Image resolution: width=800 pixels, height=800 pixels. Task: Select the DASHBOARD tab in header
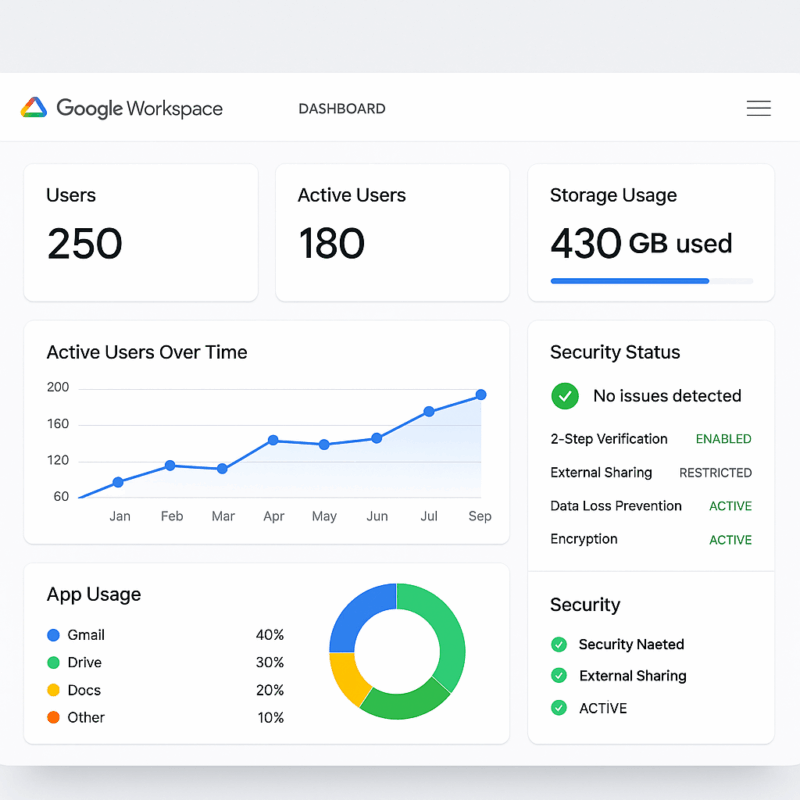pos(342,109)
